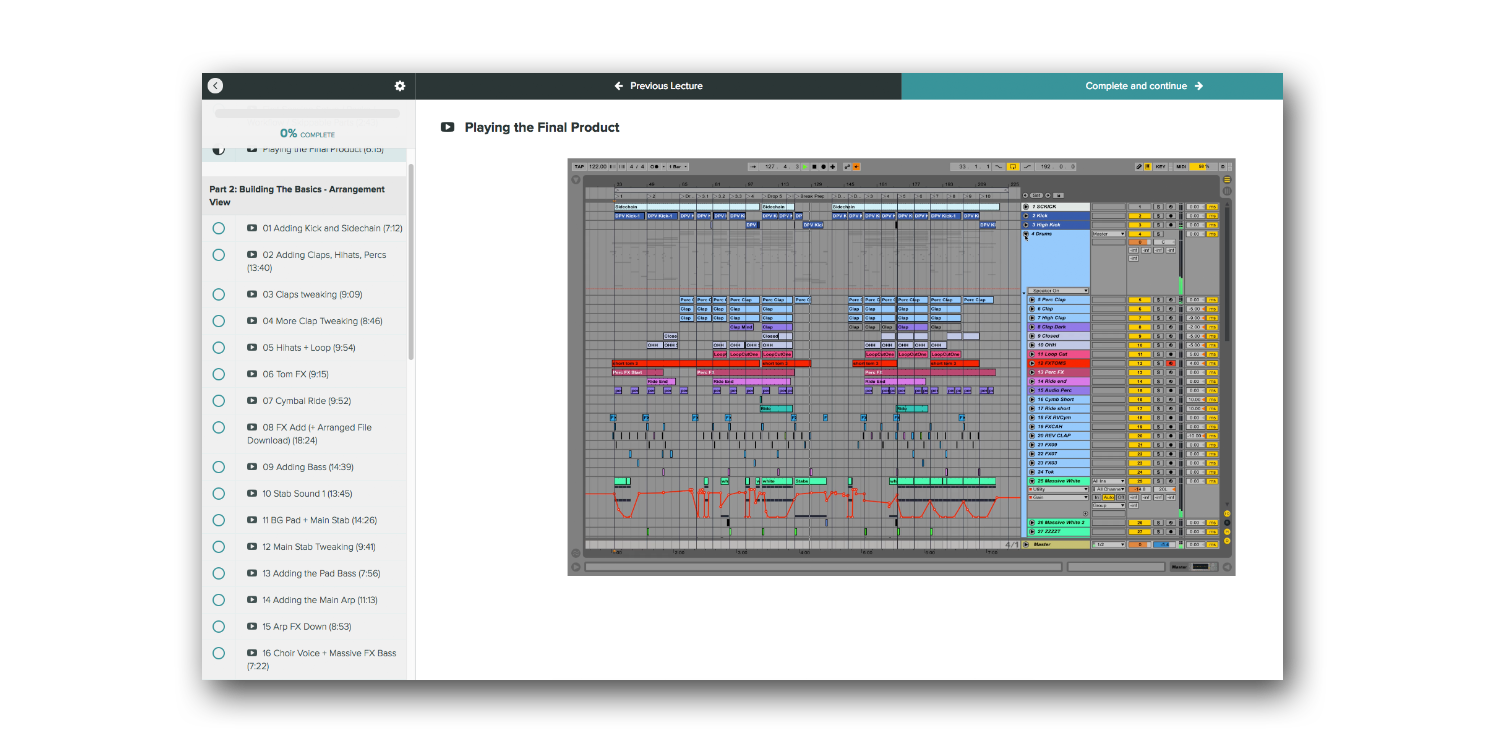Viewport: 1500px width, 745px height.
Task: Click the green play button in the Ableton transport
Action: pyautogui.click(x=805, y=166)
